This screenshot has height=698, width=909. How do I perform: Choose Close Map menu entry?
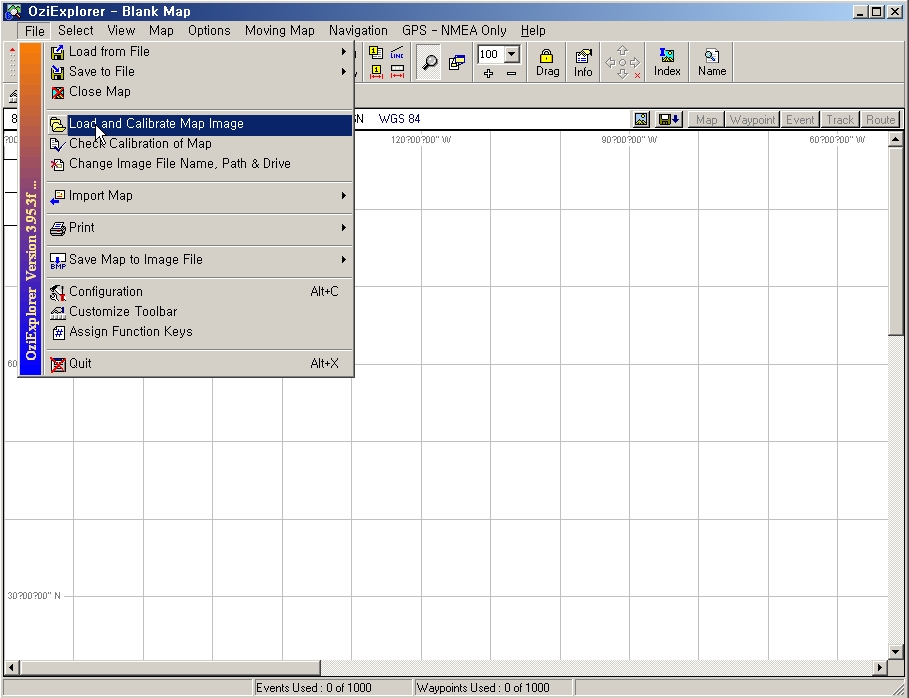[200, 92]
